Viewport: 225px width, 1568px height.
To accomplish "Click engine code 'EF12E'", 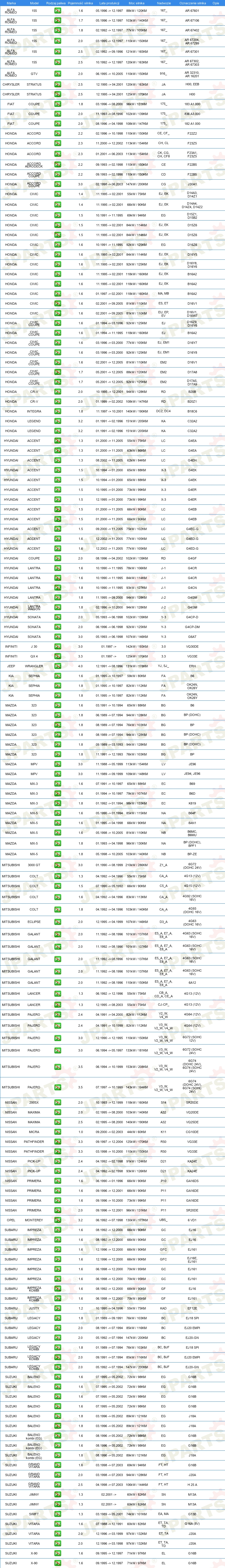I will pos(192,1308).
